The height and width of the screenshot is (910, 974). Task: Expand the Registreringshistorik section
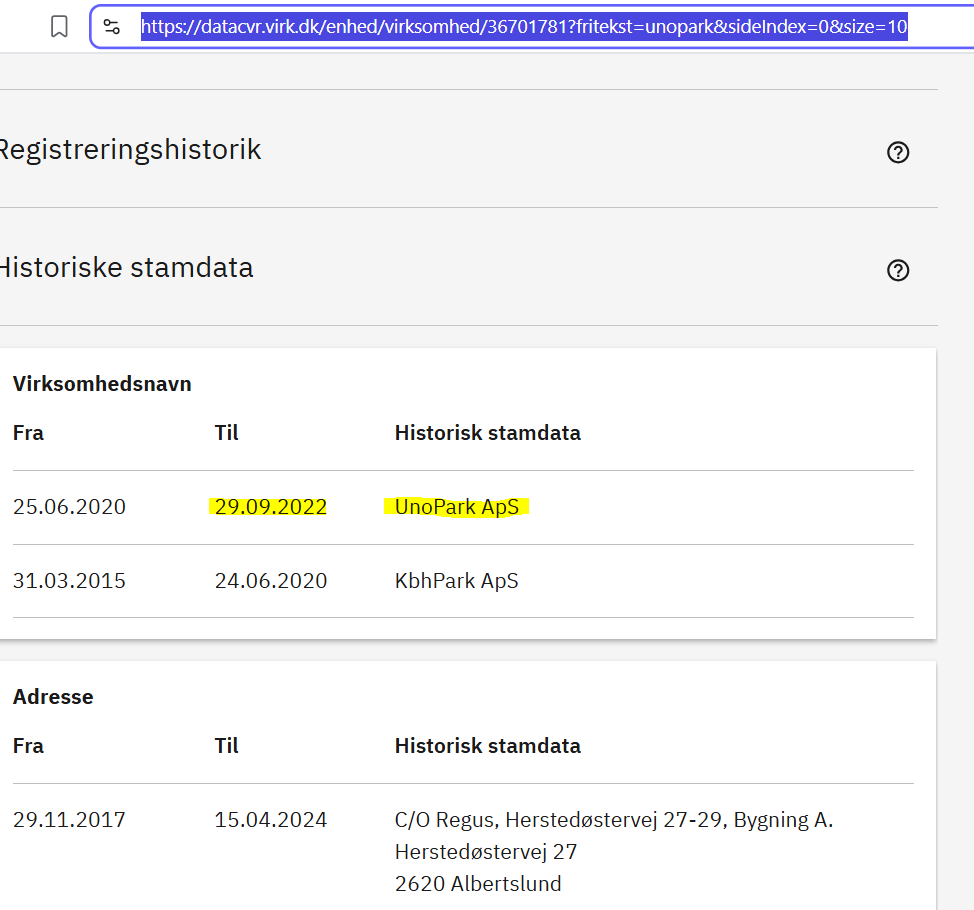pyautogui.click(x=130, y=150)
